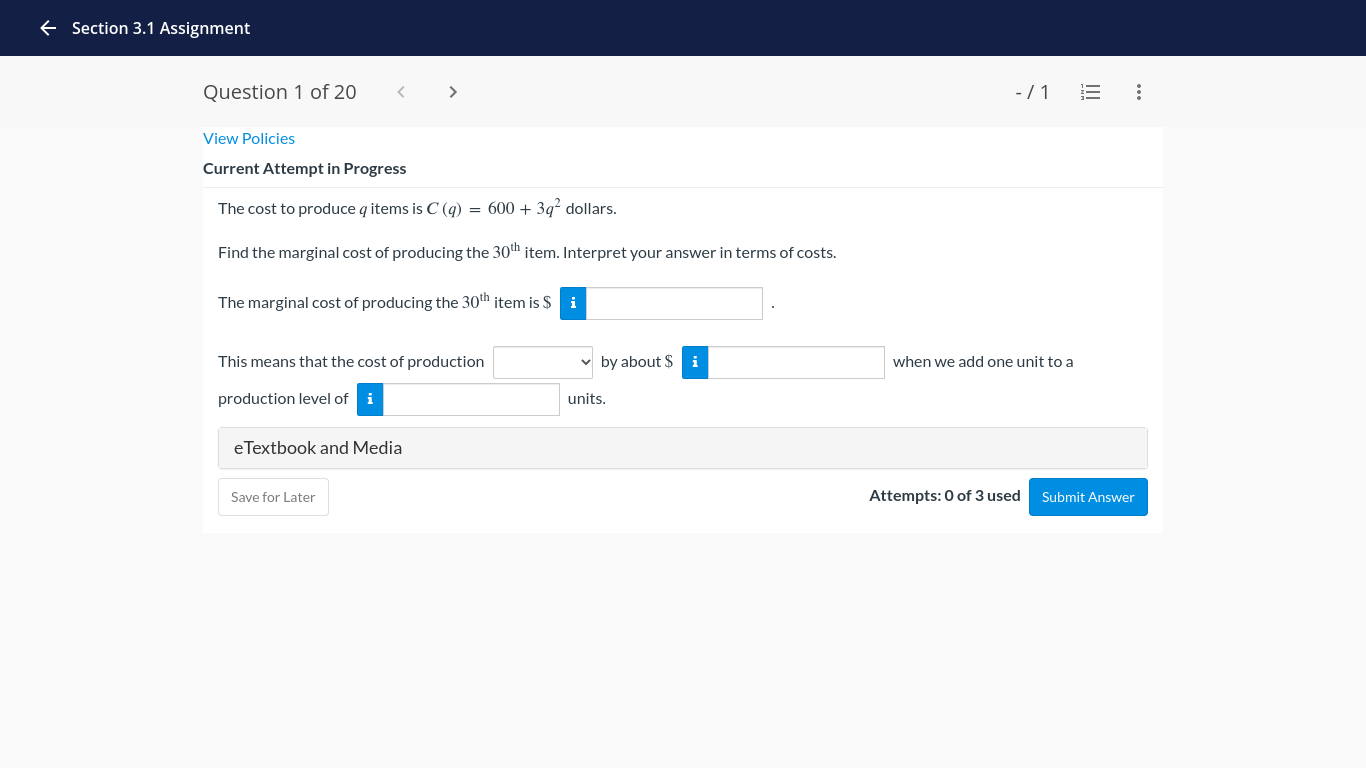Expand the eTextbook and Media section
1366x768 pixels.
click(683, 447)
